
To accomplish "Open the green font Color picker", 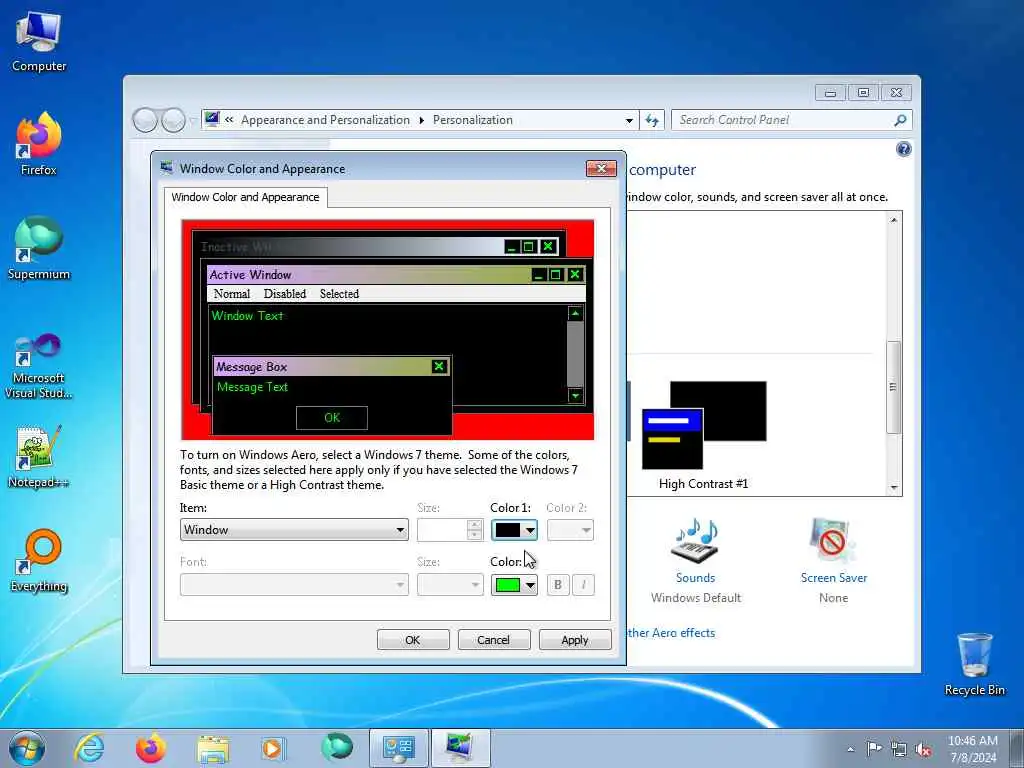I will [515, 584].
